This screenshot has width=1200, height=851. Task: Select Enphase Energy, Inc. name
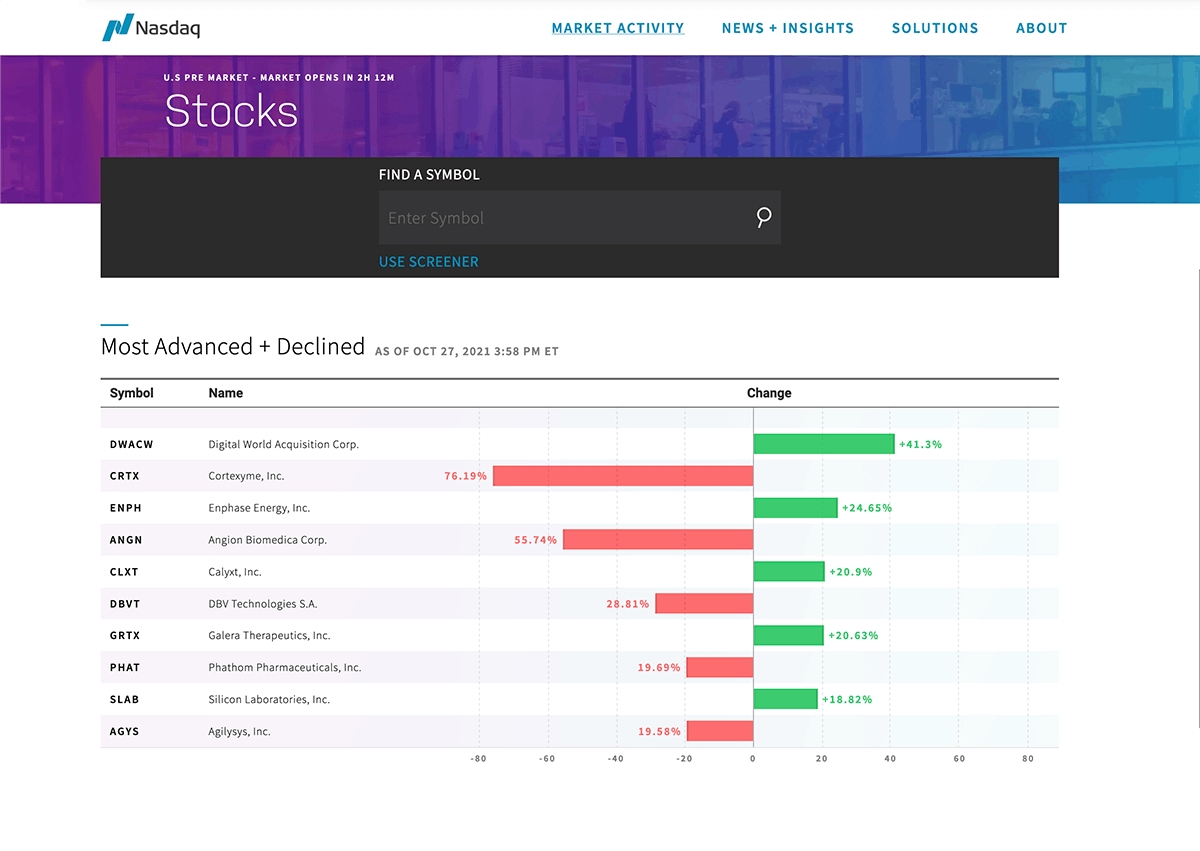[x=259, y=508]
